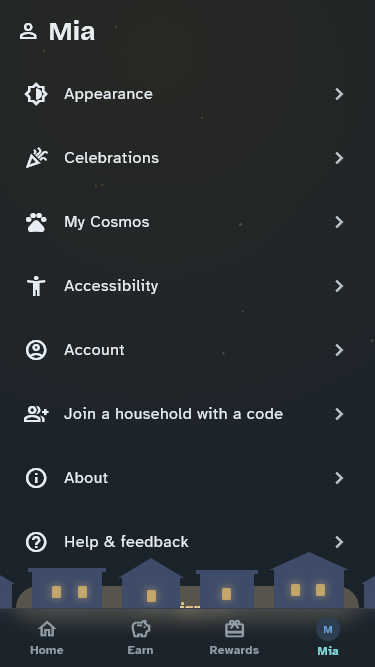Click the Accessibility person icon
This screenshot has height=667, width=375.
point(36,286)
